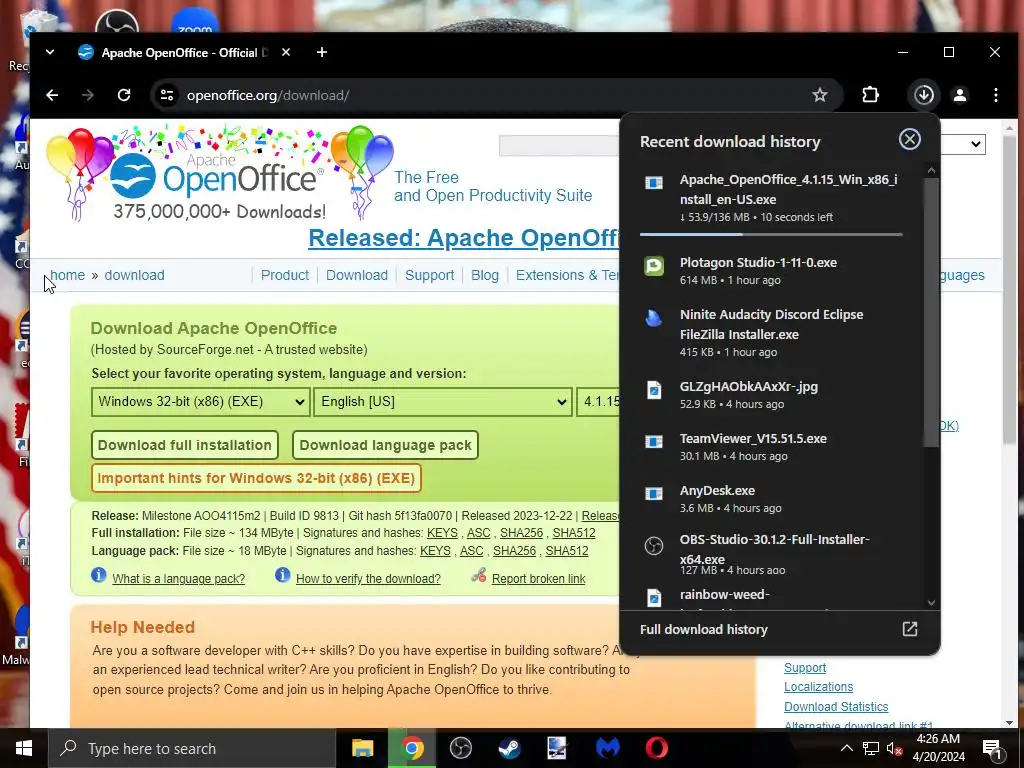Open Opera browser from the taskbar
Viewport: 1024px width, 768px height.
656,748
